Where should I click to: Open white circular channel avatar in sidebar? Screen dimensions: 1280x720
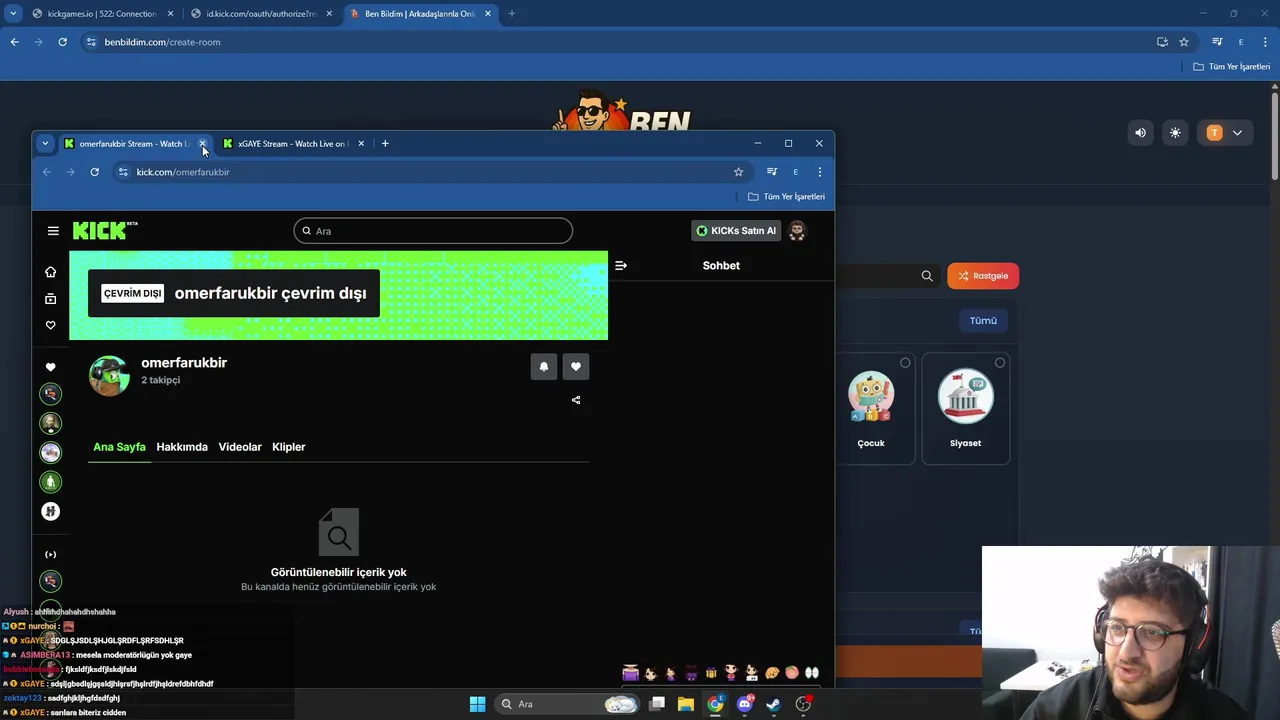(50, 511)
